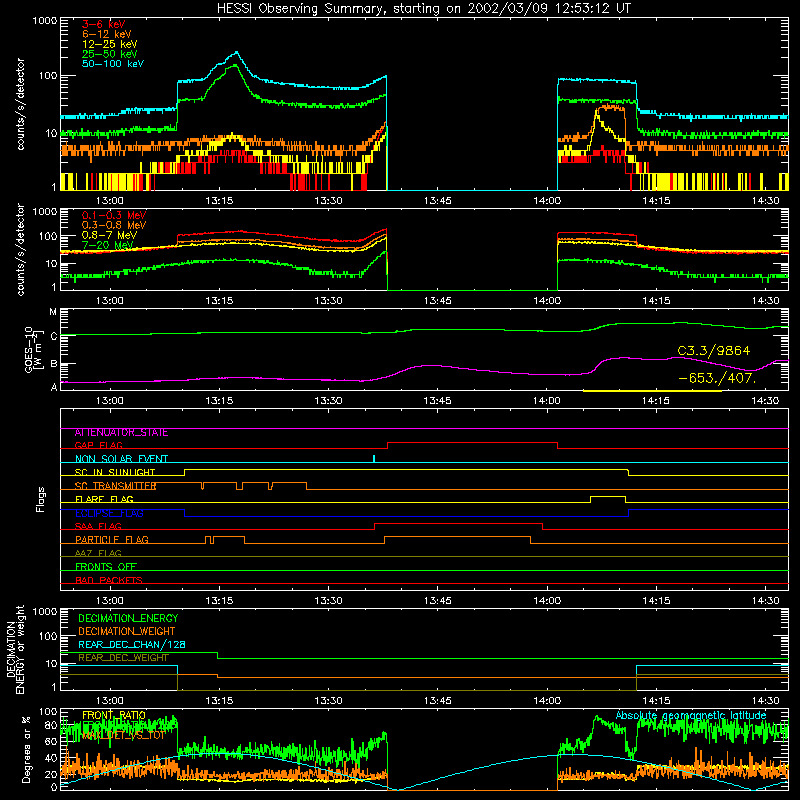Click the 13:45 time label beneath the Flags panel
Viewport: 800px width, 800px height.
click(x=437, y=601)
